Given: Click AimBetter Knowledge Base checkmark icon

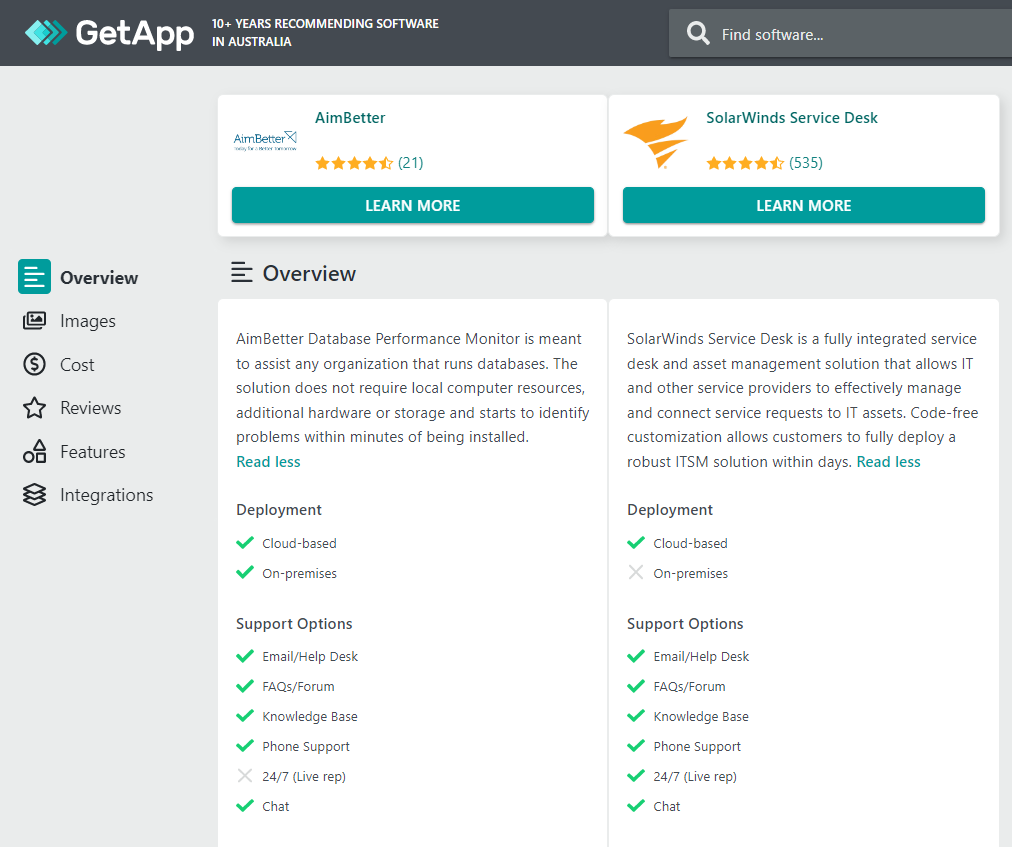Looking at the screenshot, I should [245, 716].
